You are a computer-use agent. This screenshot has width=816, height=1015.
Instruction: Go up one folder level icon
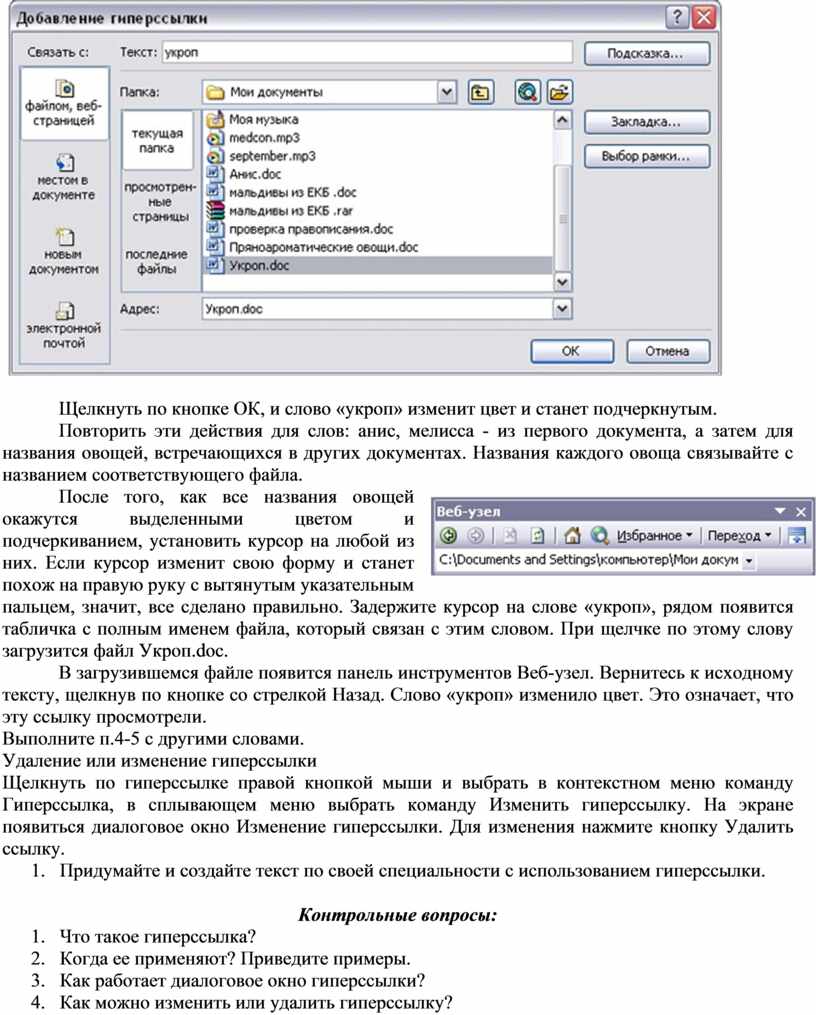[x=481, y=92]
